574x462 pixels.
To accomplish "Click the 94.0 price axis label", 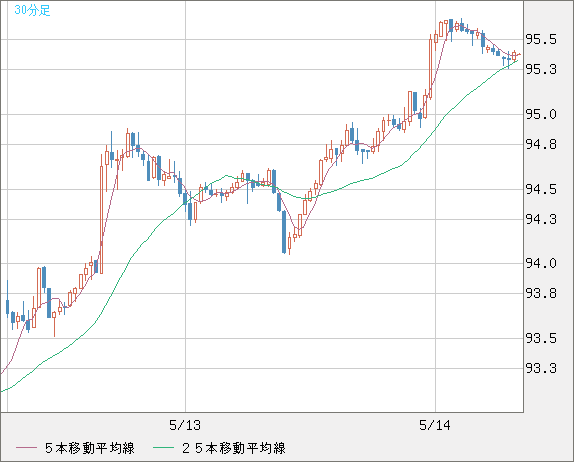I will pos(541,263).
